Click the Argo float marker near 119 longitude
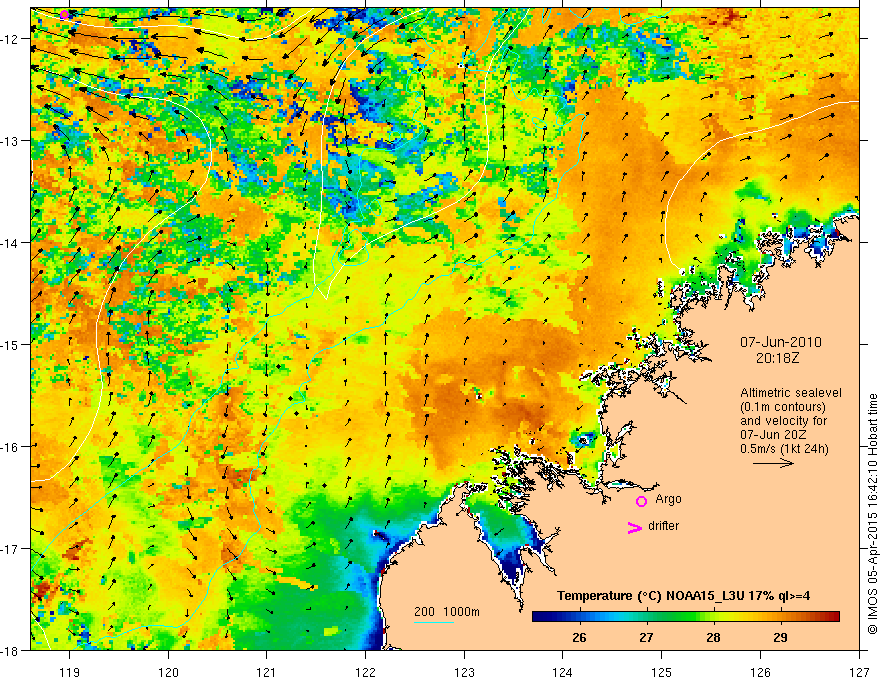This screenshot has height=680, width=880. coord(65,15)
